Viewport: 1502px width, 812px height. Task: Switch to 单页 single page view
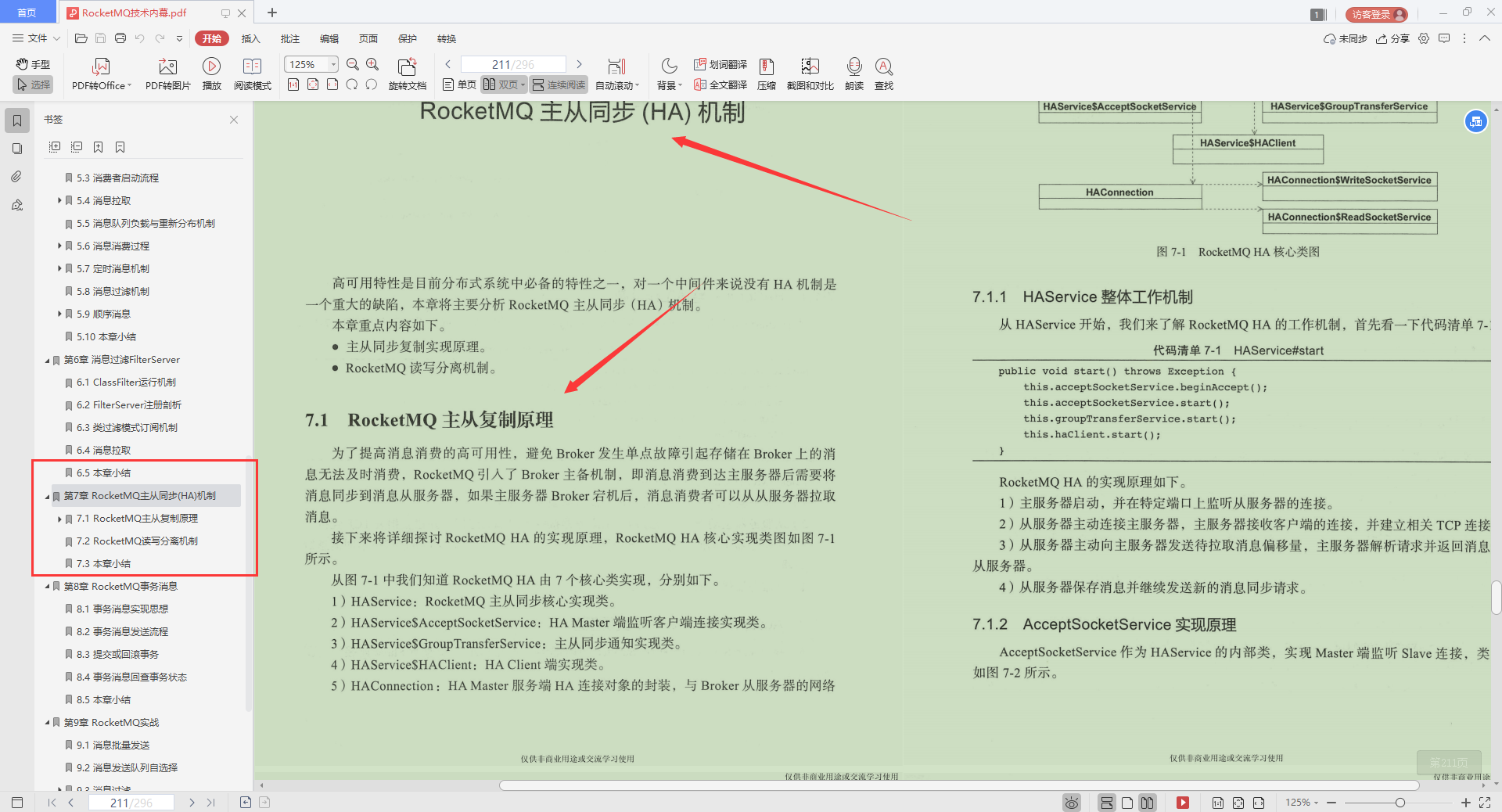point(459,84)
